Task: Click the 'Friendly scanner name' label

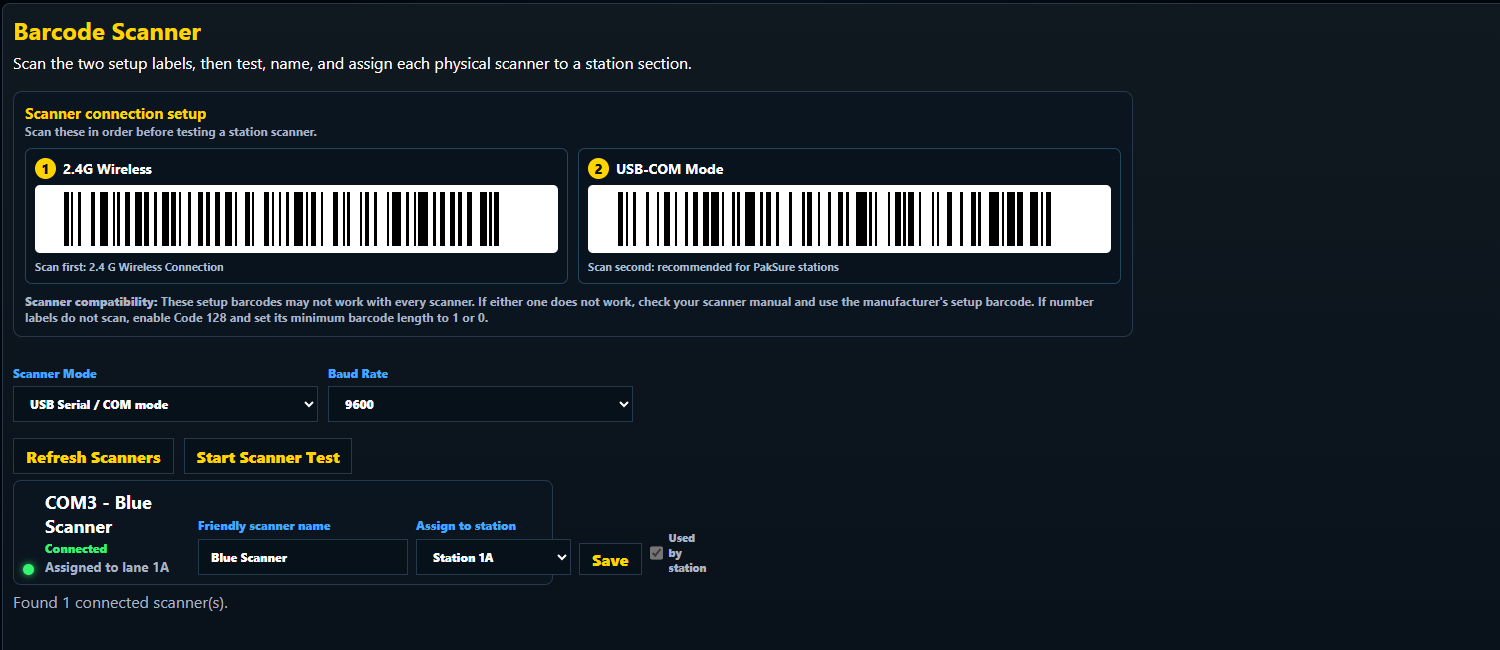Action: [264, 526]
